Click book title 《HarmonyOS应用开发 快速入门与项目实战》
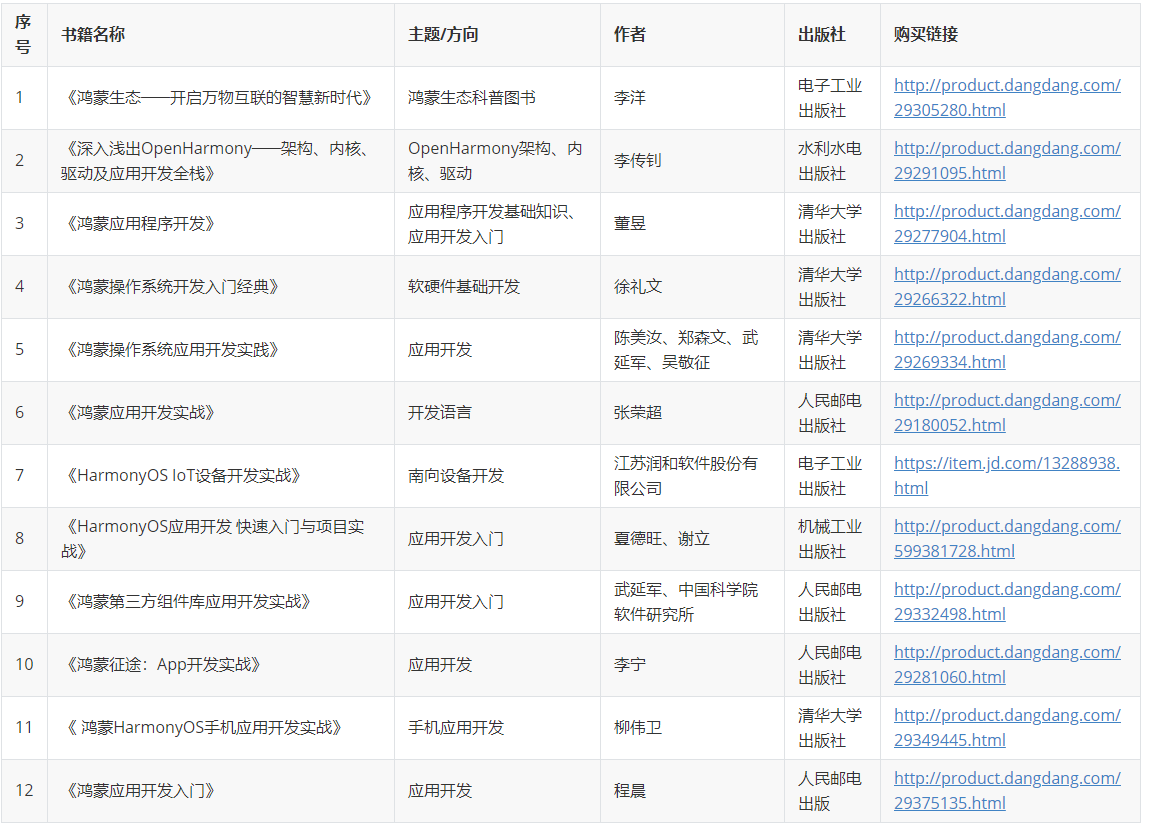The width and height of the screenshot is (1154, 830). [213, 539]
